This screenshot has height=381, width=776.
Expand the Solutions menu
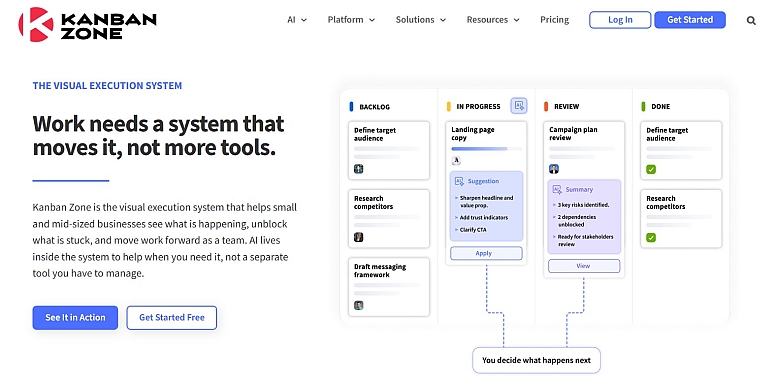(x=421, y=20)
